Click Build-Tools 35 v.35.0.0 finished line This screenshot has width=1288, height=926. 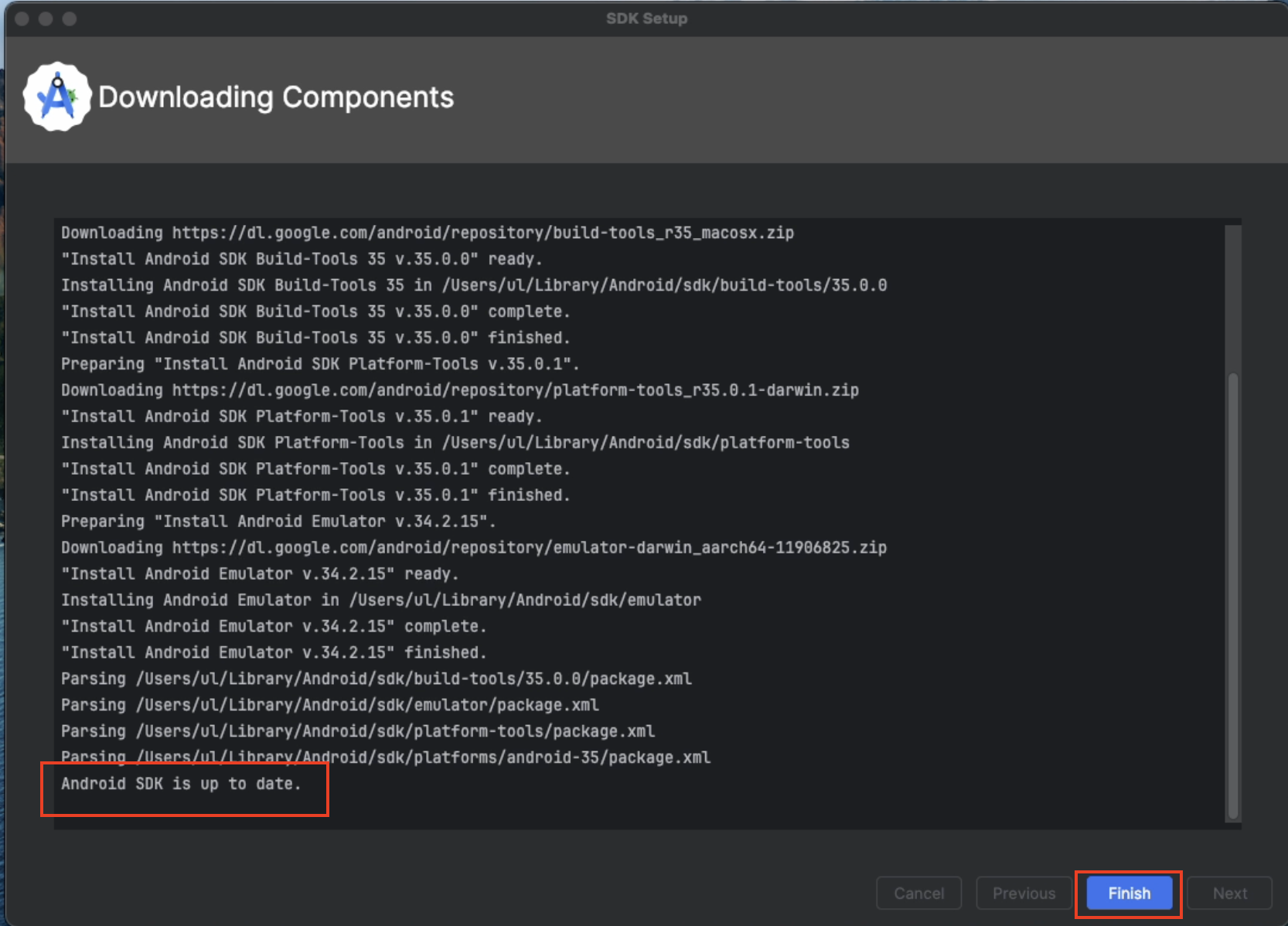pos(315,338)
